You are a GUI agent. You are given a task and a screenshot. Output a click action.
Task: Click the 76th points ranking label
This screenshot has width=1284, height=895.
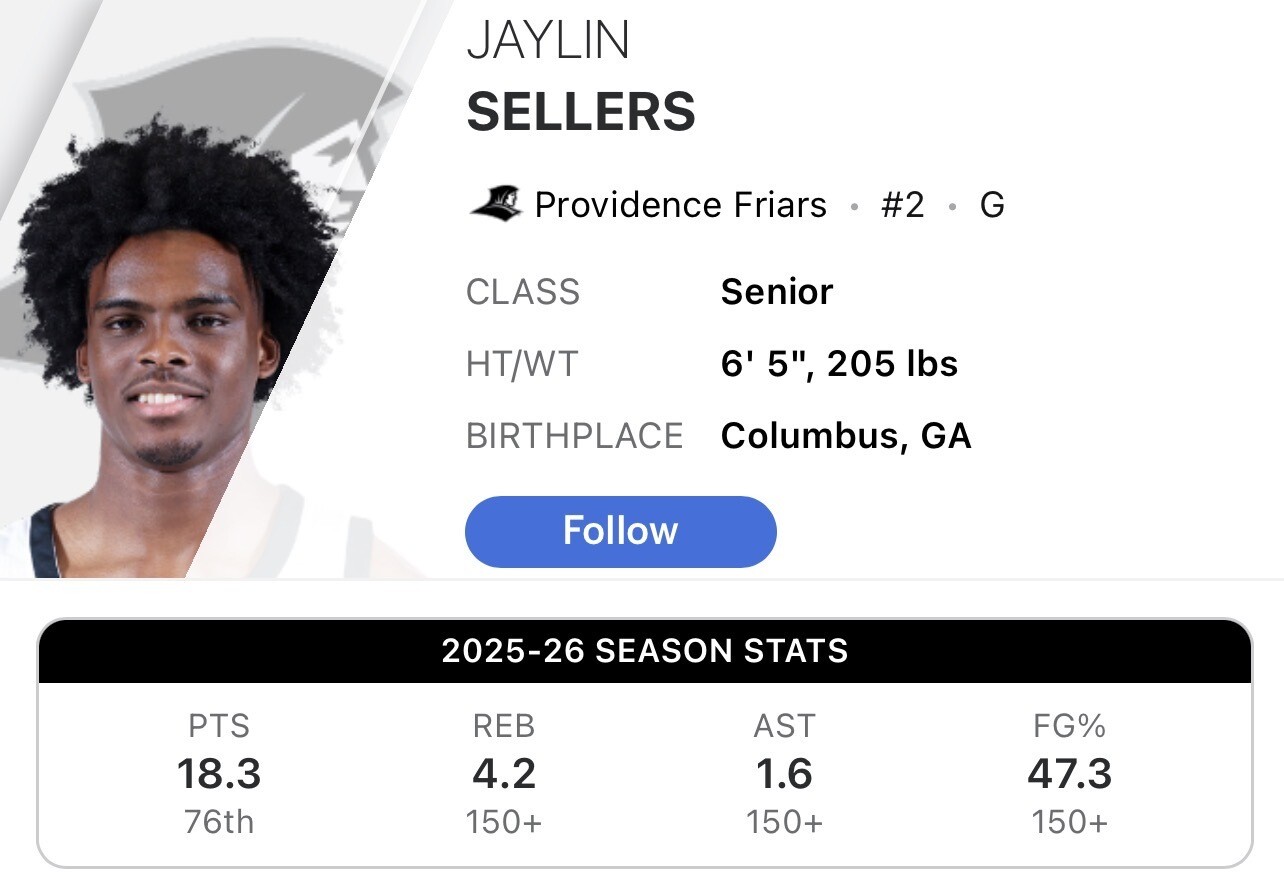tap(219, 822)
